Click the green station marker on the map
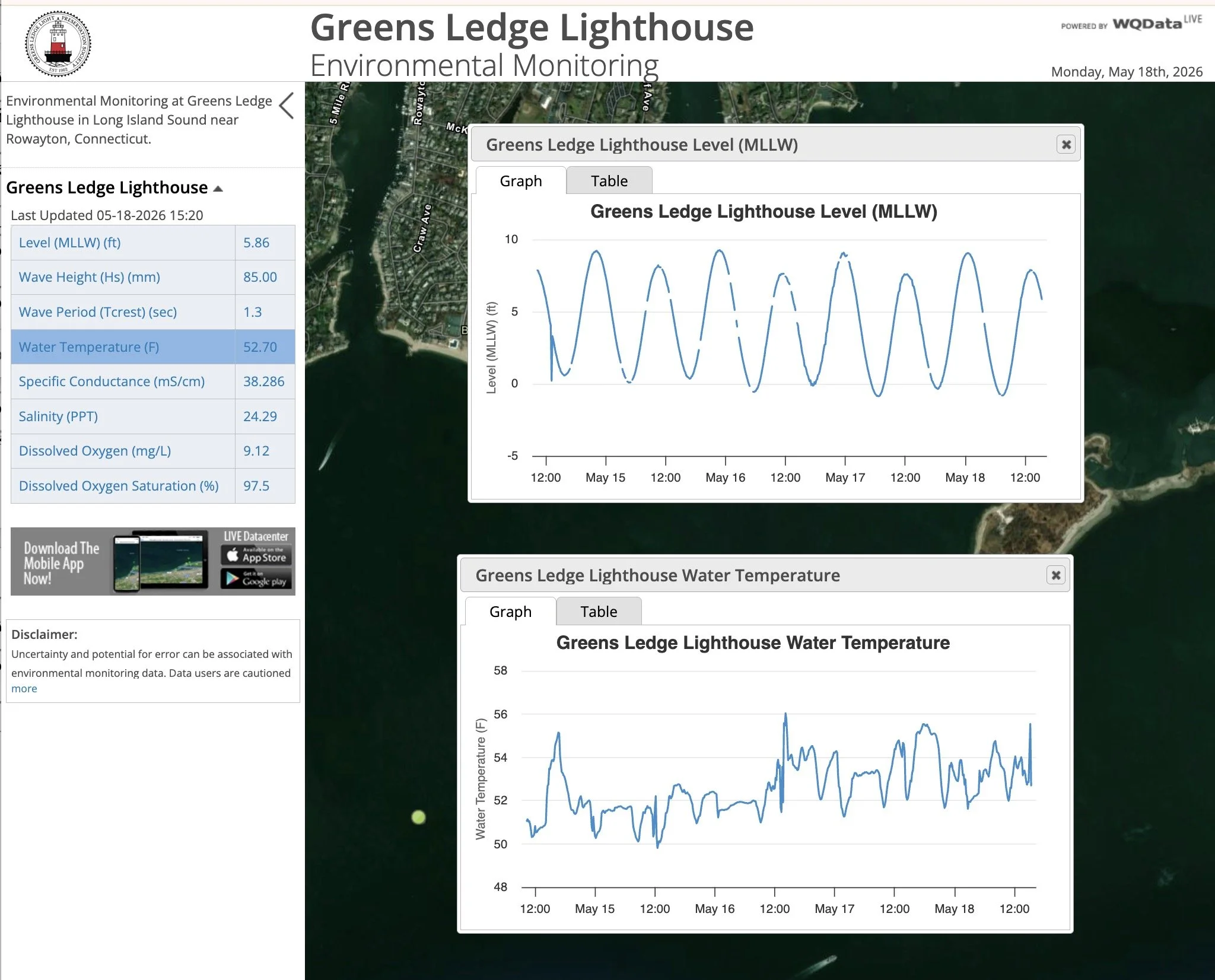The image size is (1215, 980). [418, 817]
